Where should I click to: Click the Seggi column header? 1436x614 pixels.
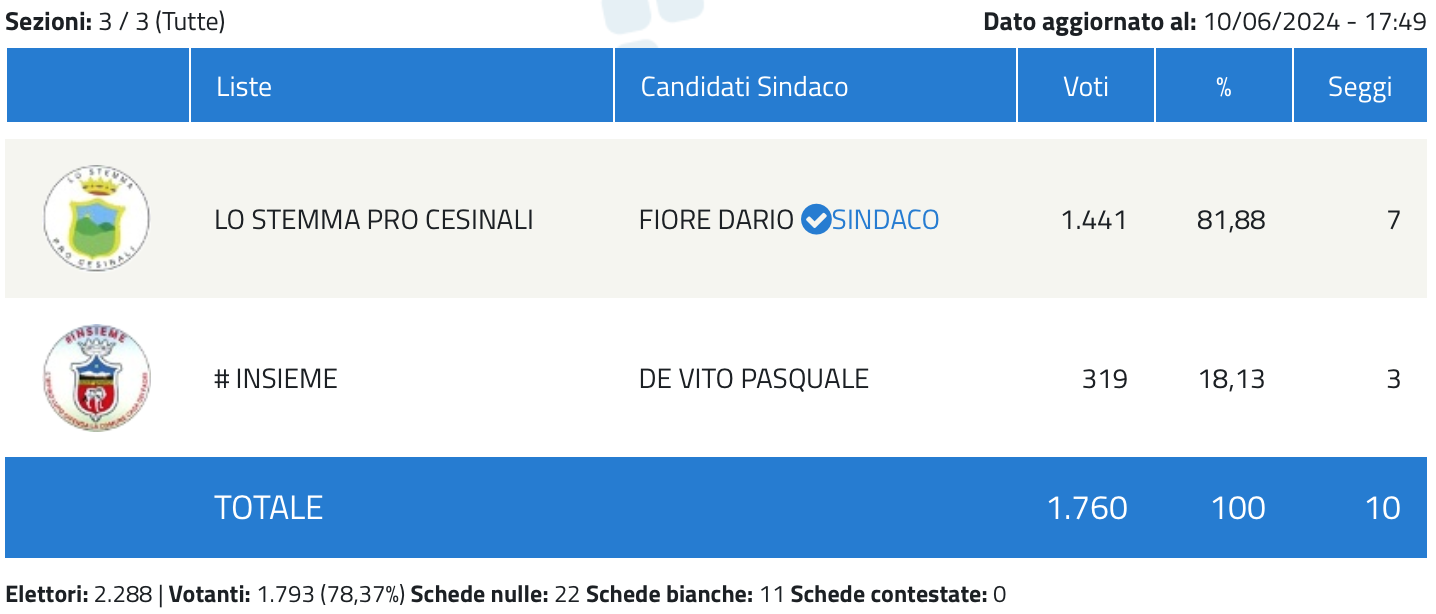[1360, 86]
